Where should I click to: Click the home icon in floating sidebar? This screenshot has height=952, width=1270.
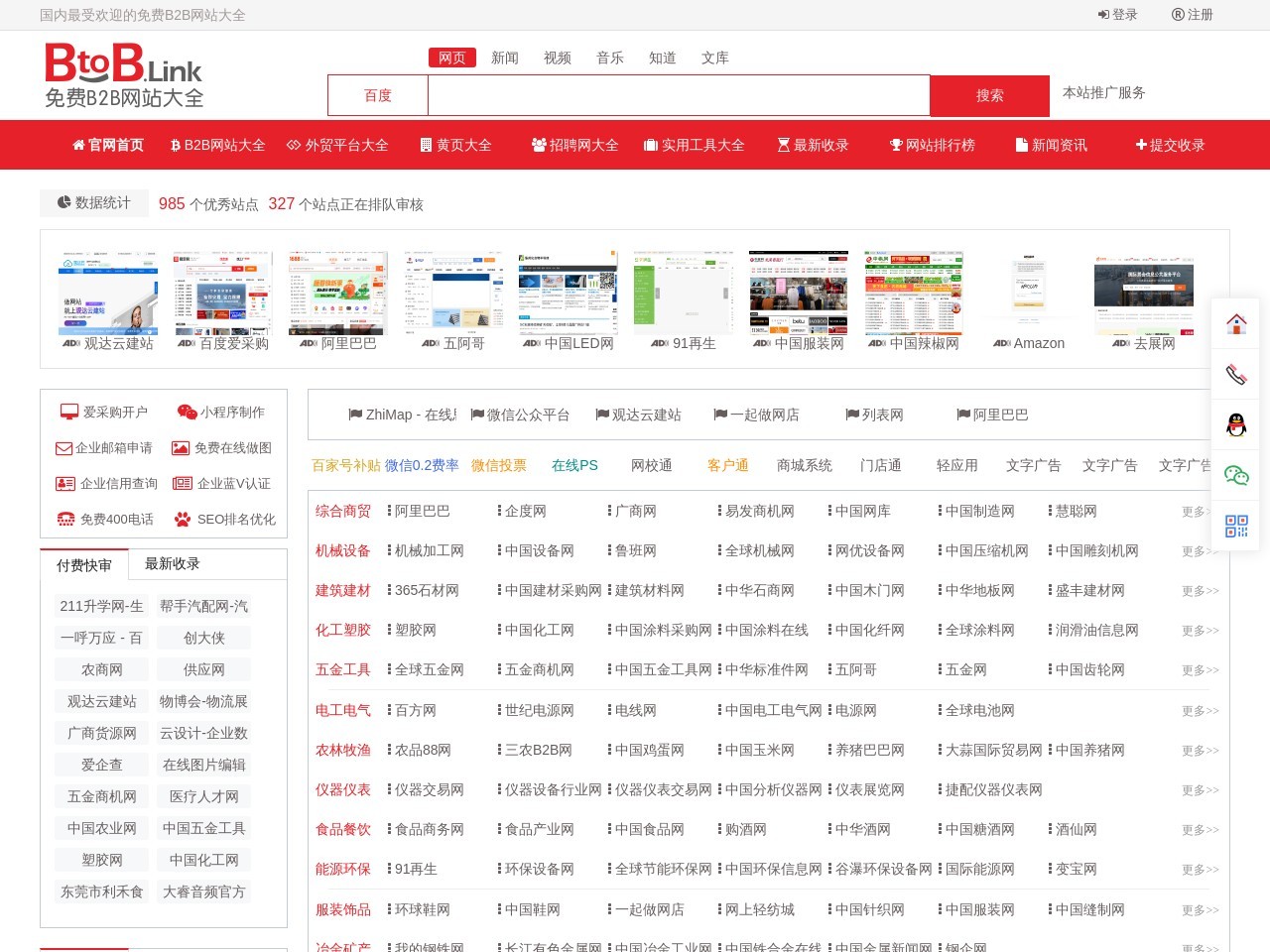coord(1236,323)
